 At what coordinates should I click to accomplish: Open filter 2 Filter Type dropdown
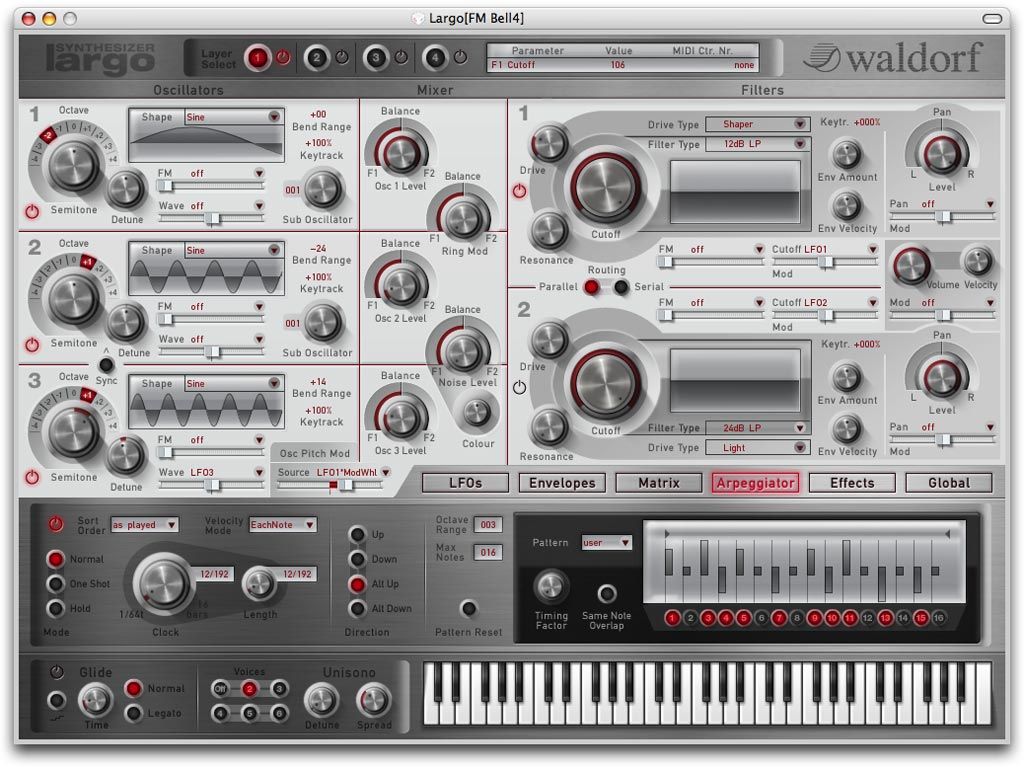point(758,428)
